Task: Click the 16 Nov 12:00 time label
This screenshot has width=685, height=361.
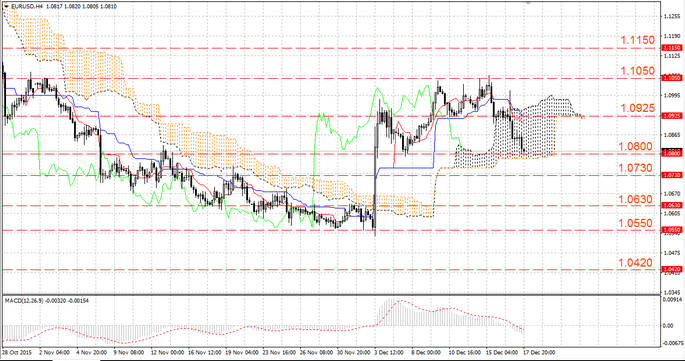Action: coord(204,352)
